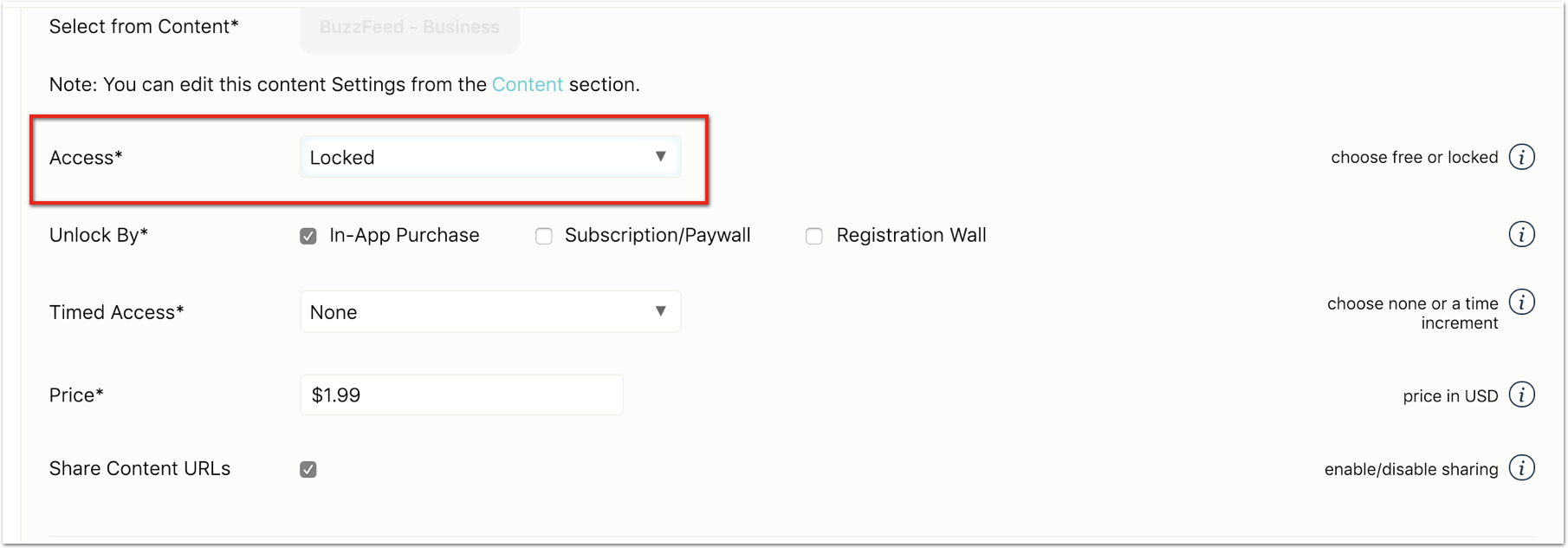The image size is (1568, 548).
Task: Click the info icon beside 'enable/disable sharing'
Action: 1521,468
